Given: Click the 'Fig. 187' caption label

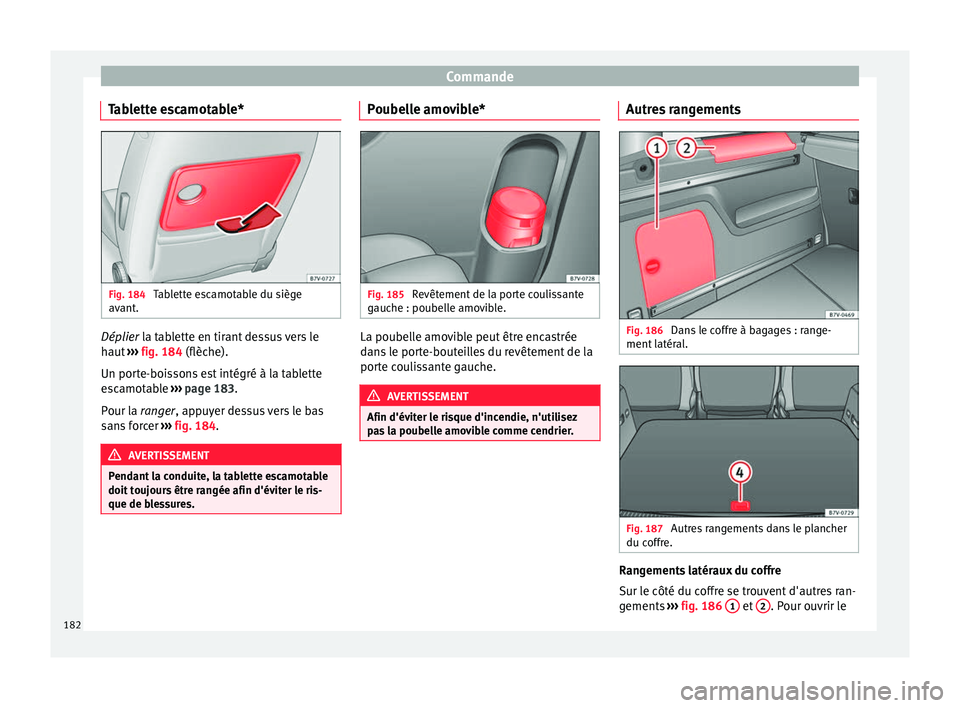Looking at the screenshot, I should tap(644, 529).
